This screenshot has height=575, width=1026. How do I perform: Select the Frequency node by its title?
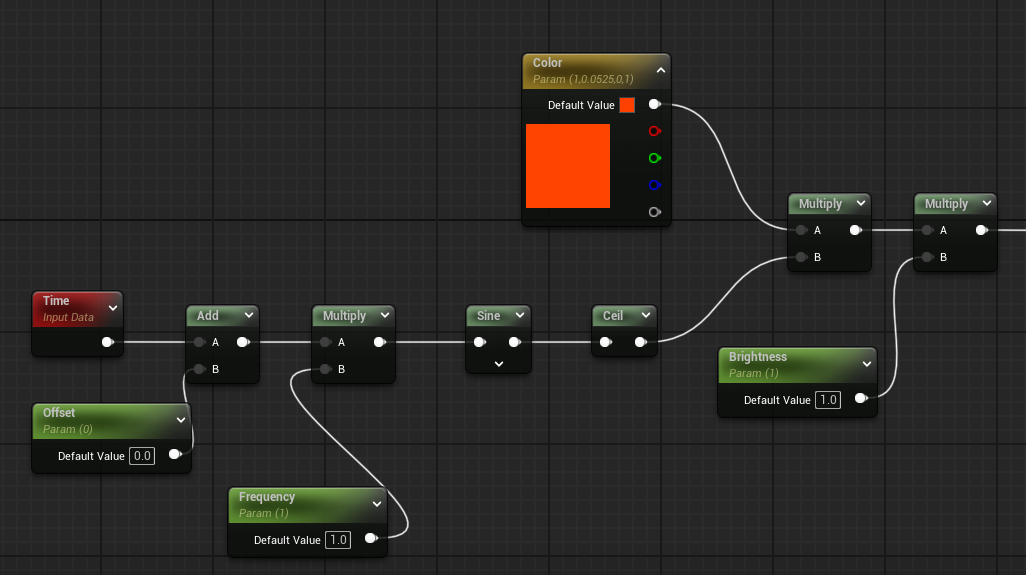pos(266,497)
